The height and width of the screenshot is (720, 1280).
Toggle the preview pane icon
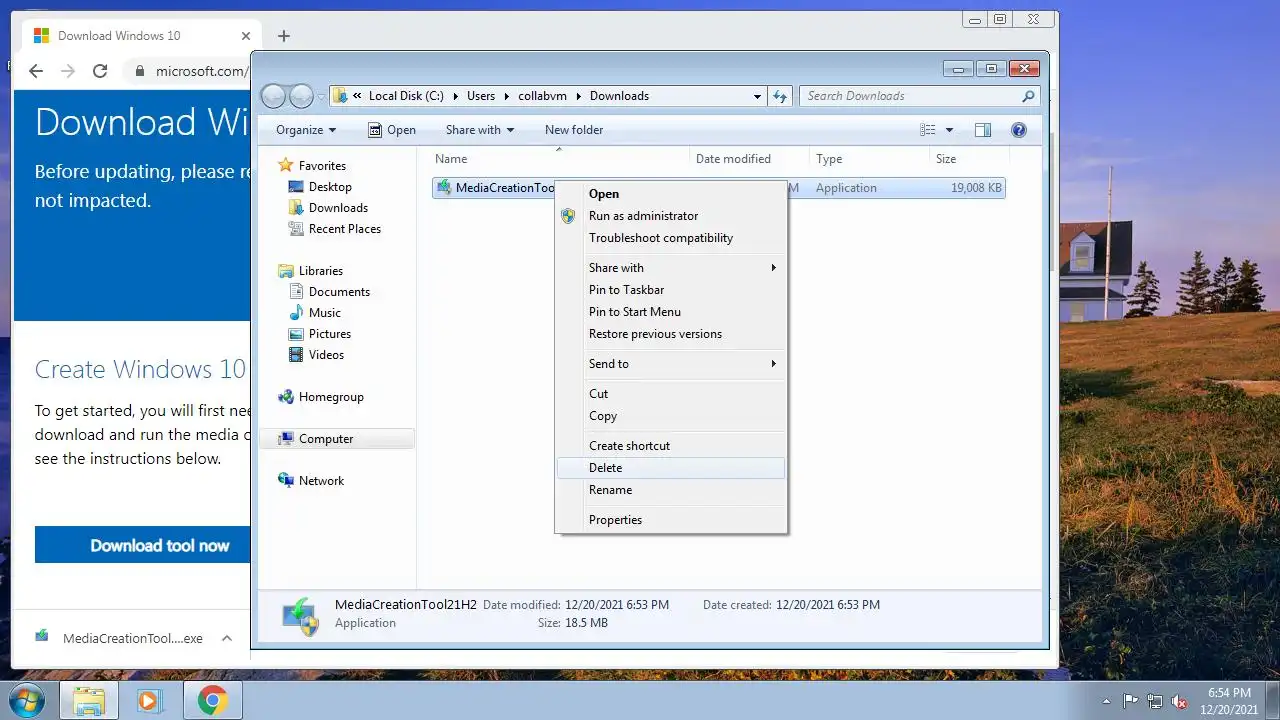[983, 130]
